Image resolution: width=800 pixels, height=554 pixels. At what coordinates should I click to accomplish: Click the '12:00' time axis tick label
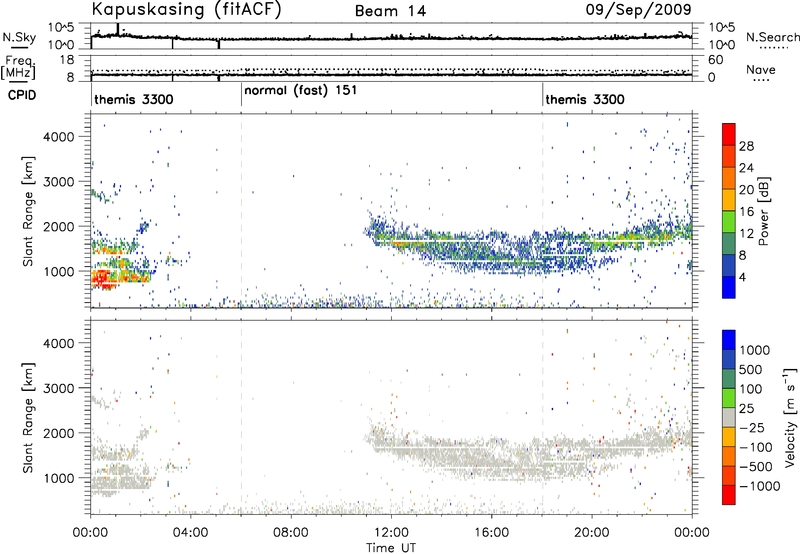pos(391,533)
